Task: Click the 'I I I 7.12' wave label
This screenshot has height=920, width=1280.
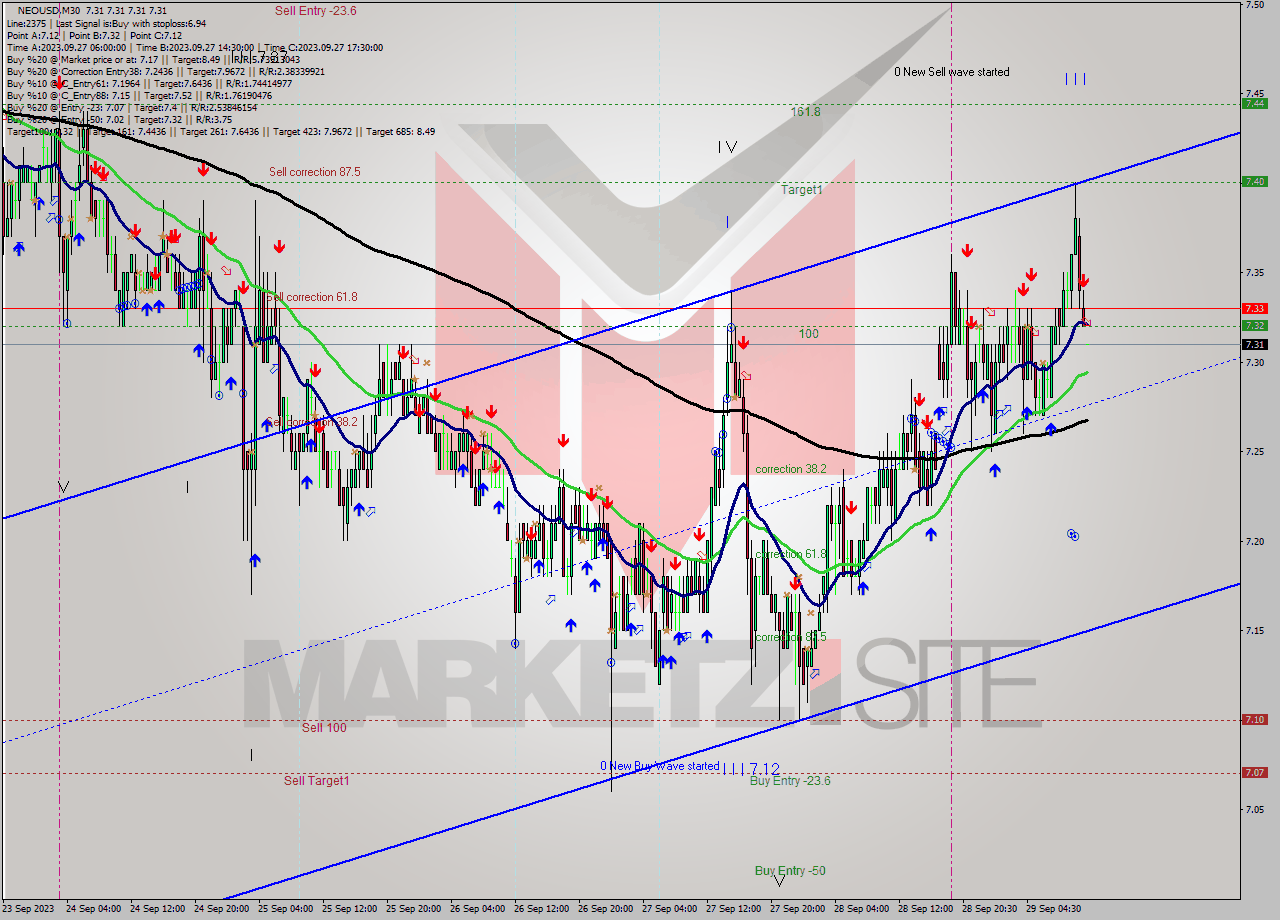Action: 751,768
